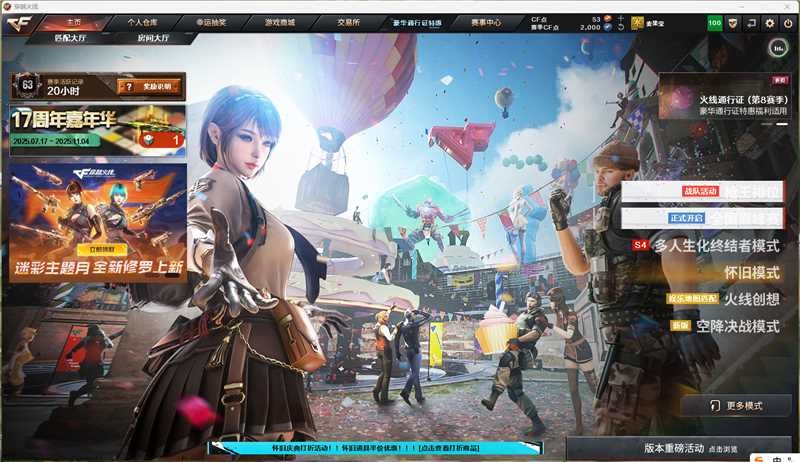This screenshot has width=800, height=462.
Task: Open the 幸运抽奖 lucky draw tab
Action: 211,22
